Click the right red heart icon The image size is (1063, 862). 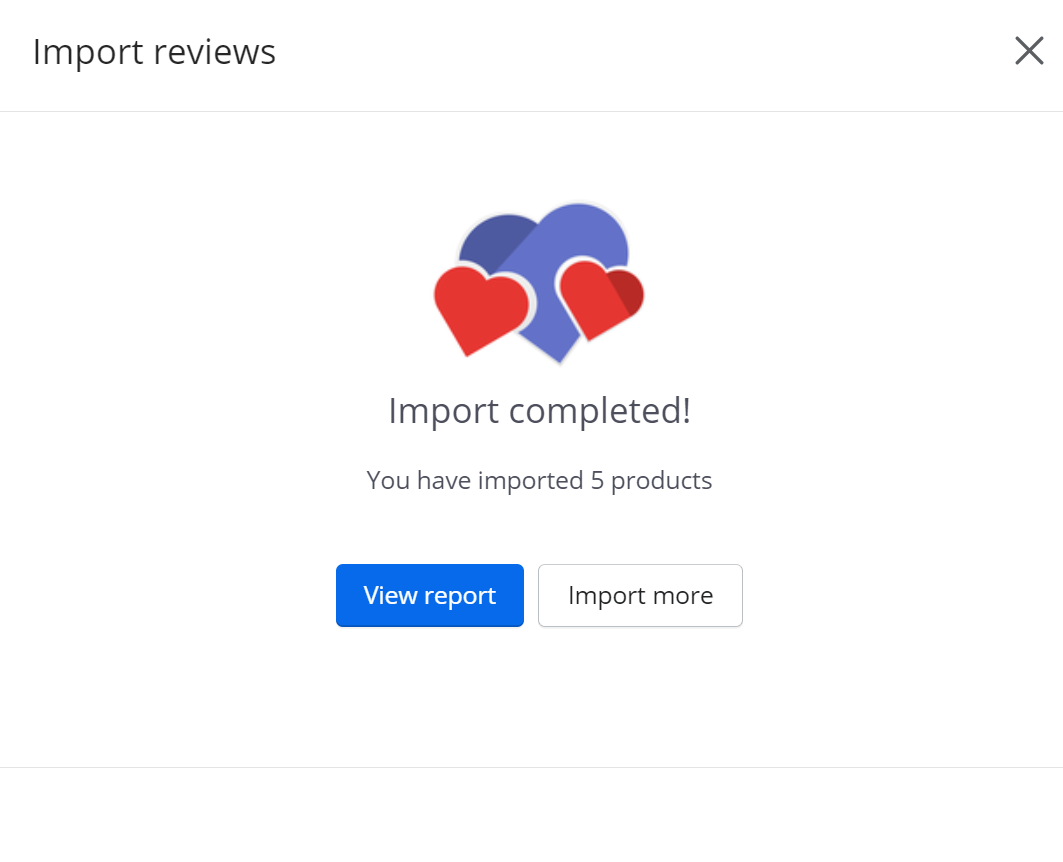[599, 300]
